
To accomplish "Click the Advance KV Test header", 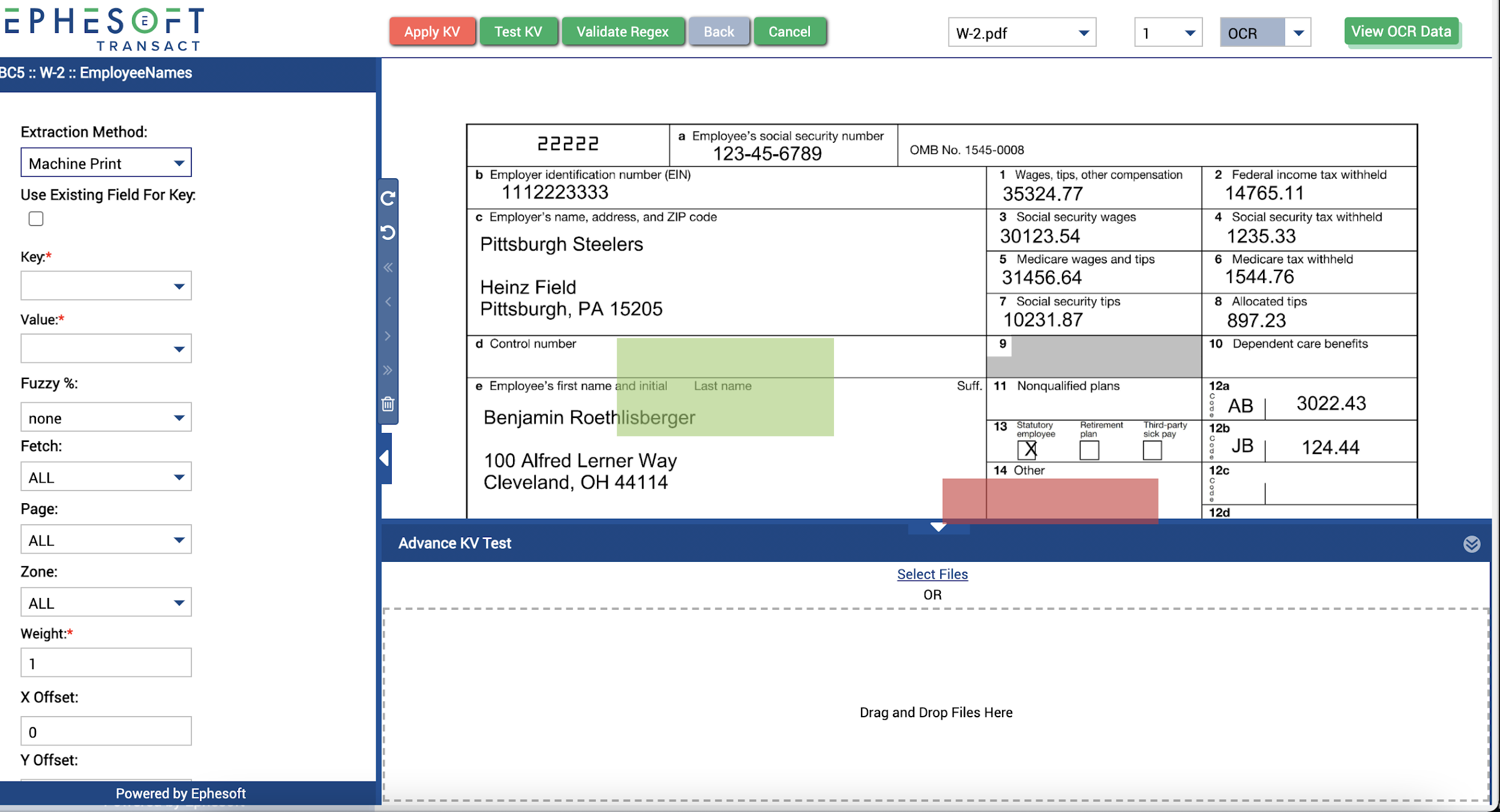I will [455, 543].
